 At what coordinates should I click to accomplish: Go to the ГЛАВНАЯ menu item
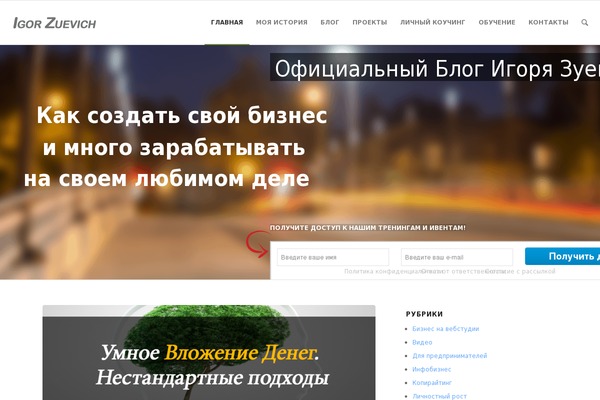tap(227, 22)
